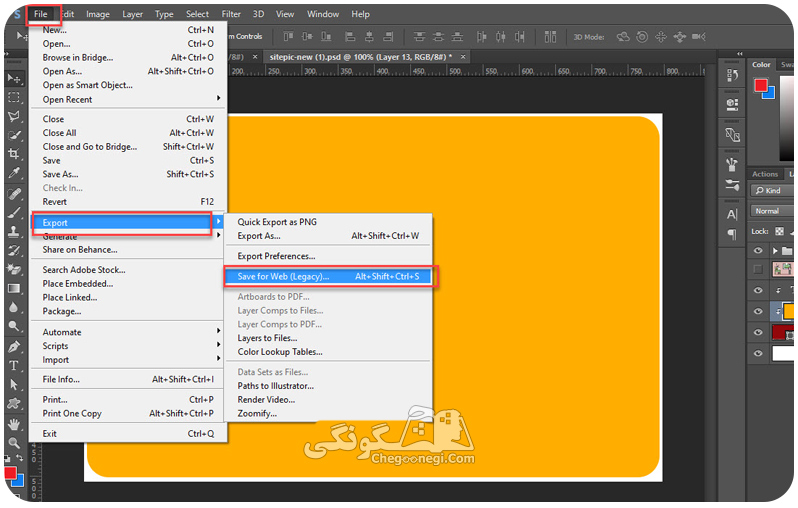Click the 3D Mode rotate icon
This screenshot has width=798, height=508.
(x=623, y=37)
